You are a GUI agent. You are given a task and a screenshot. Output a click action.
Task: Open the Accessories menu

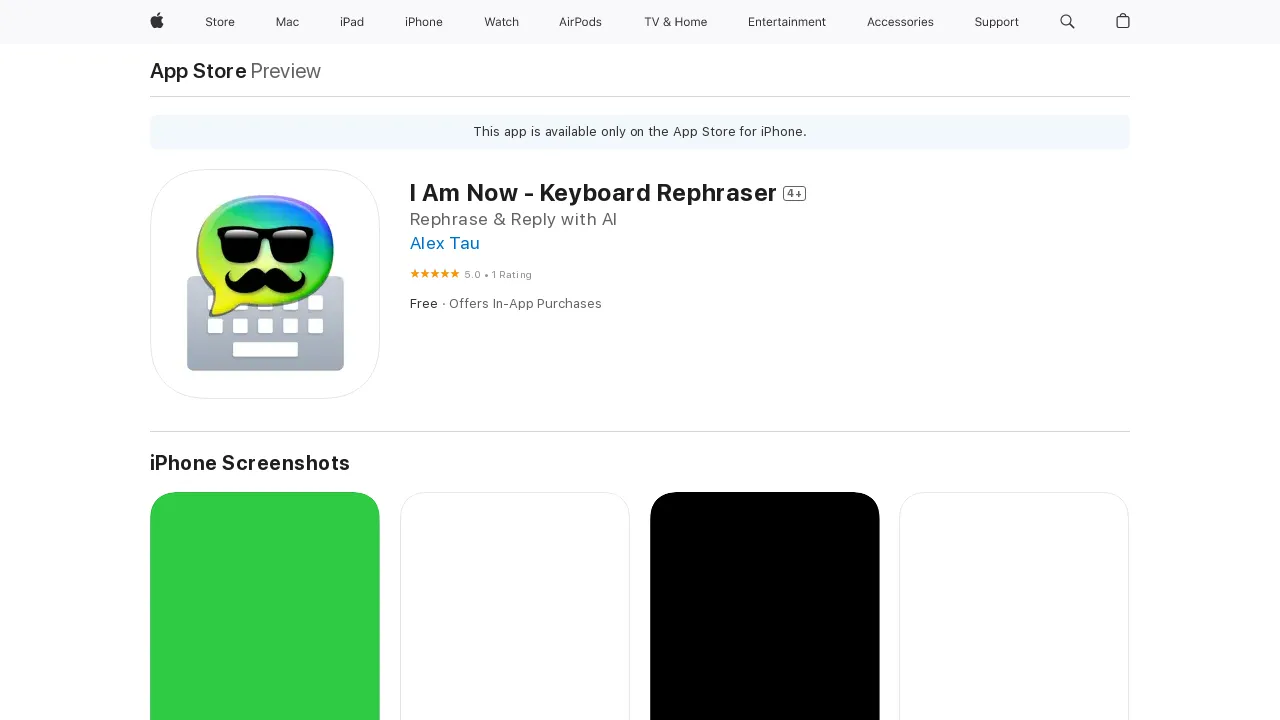(900, 22)
